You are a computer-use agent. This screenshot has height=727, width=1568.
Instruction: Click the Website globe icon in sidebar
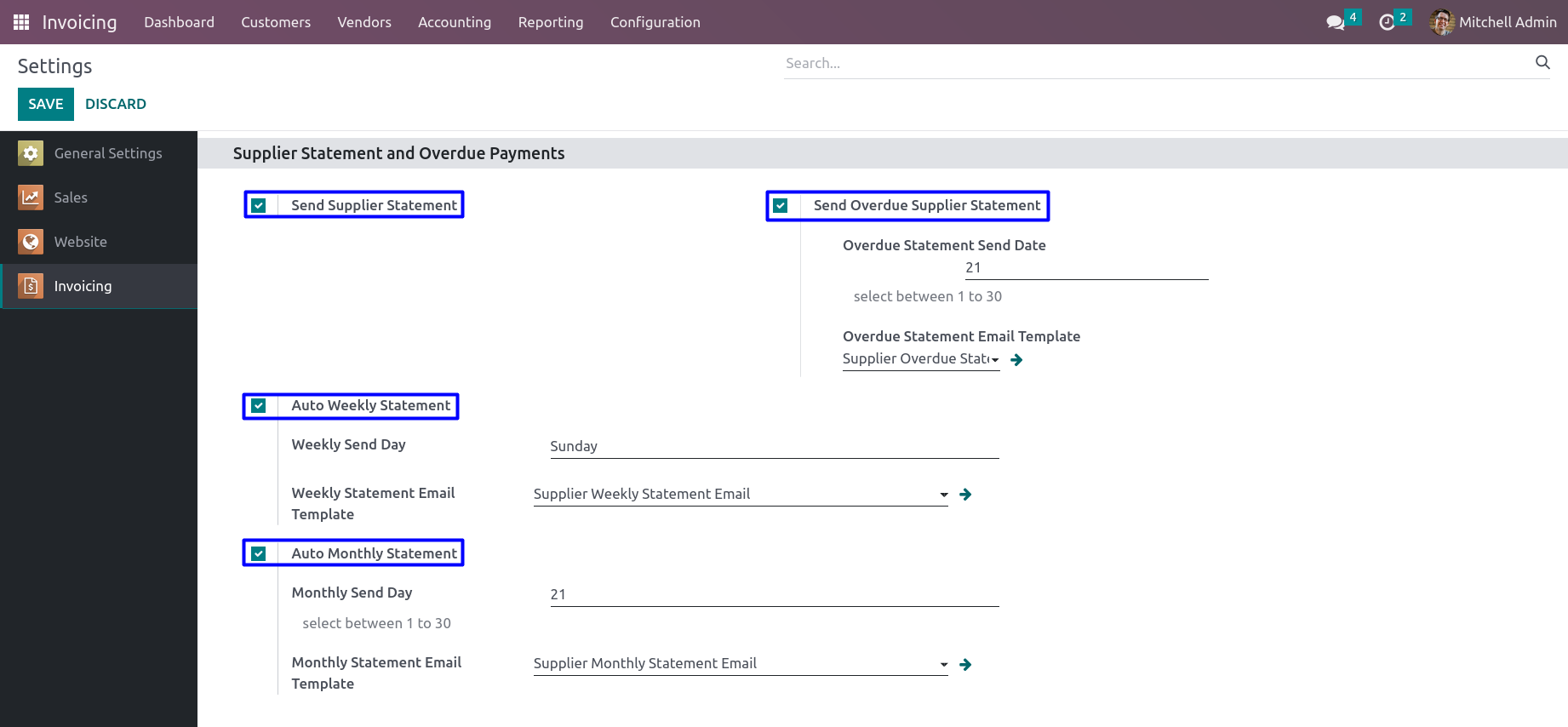[31, 242]
